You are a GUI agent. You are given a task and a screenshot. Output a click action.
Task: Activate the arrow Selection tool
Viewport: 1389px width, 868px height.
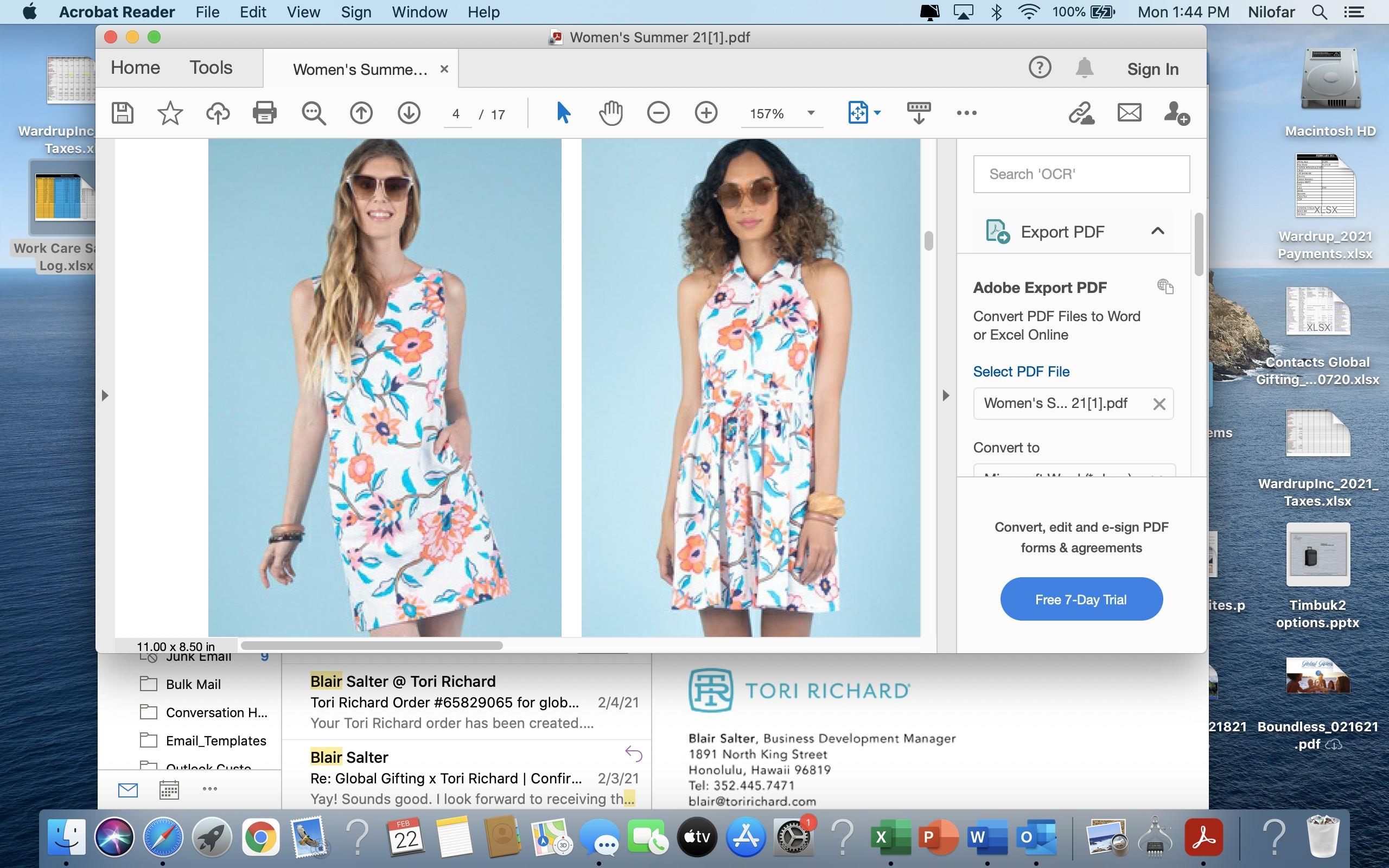tap(563, 113)
